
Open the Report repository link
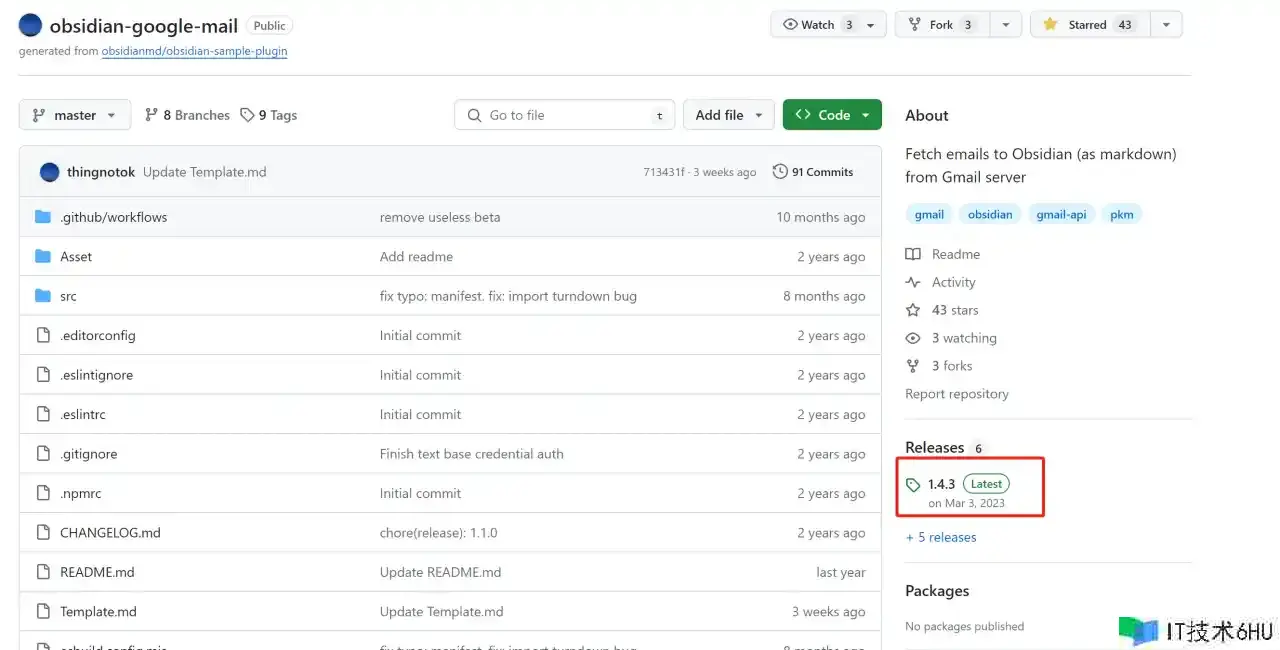pos(957,394)
